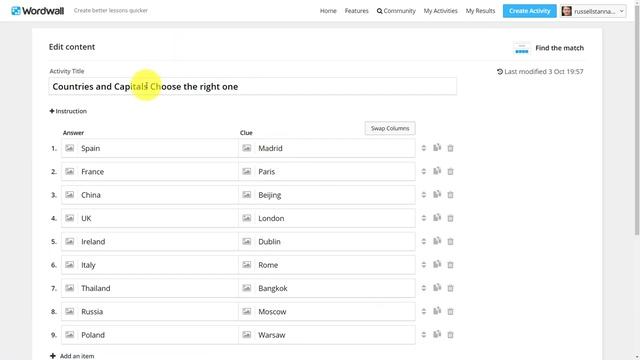This screenshot has height=360, width=640.
Task: Click Add an item
Action: (72, 356)
